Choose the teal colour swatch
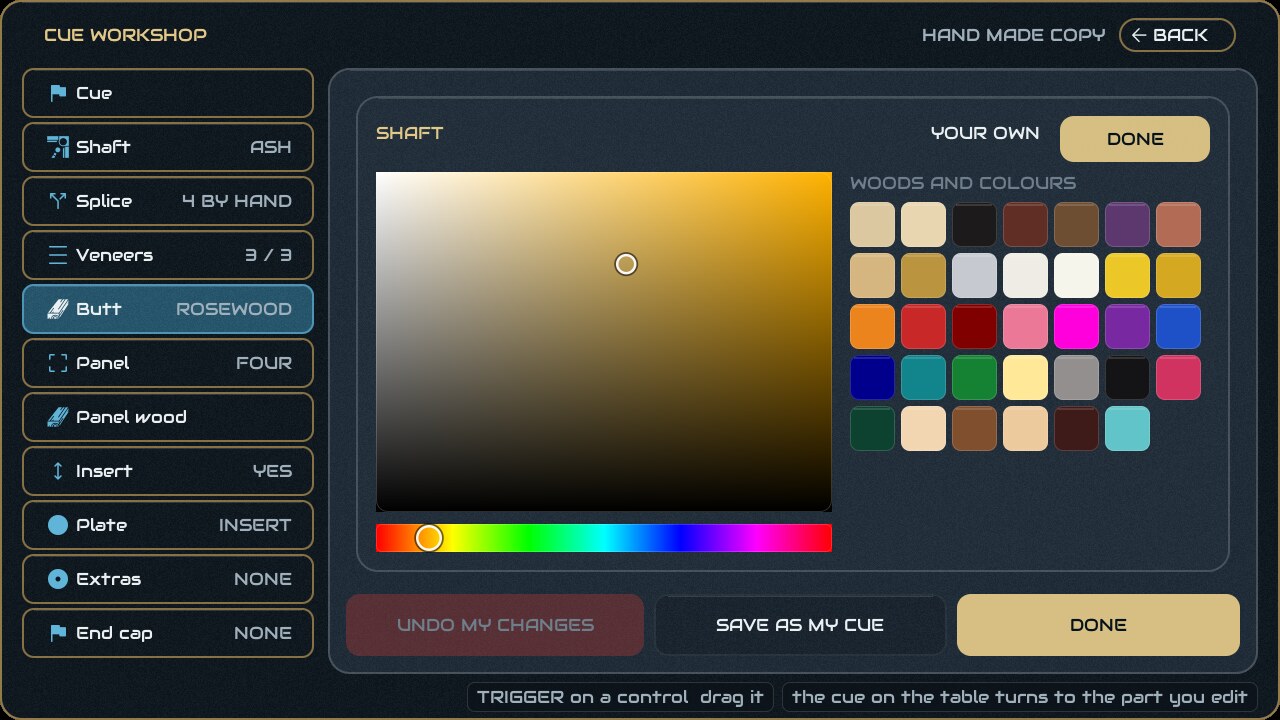The width and height of the screenshot is (1280, 720). pos(923,377)
